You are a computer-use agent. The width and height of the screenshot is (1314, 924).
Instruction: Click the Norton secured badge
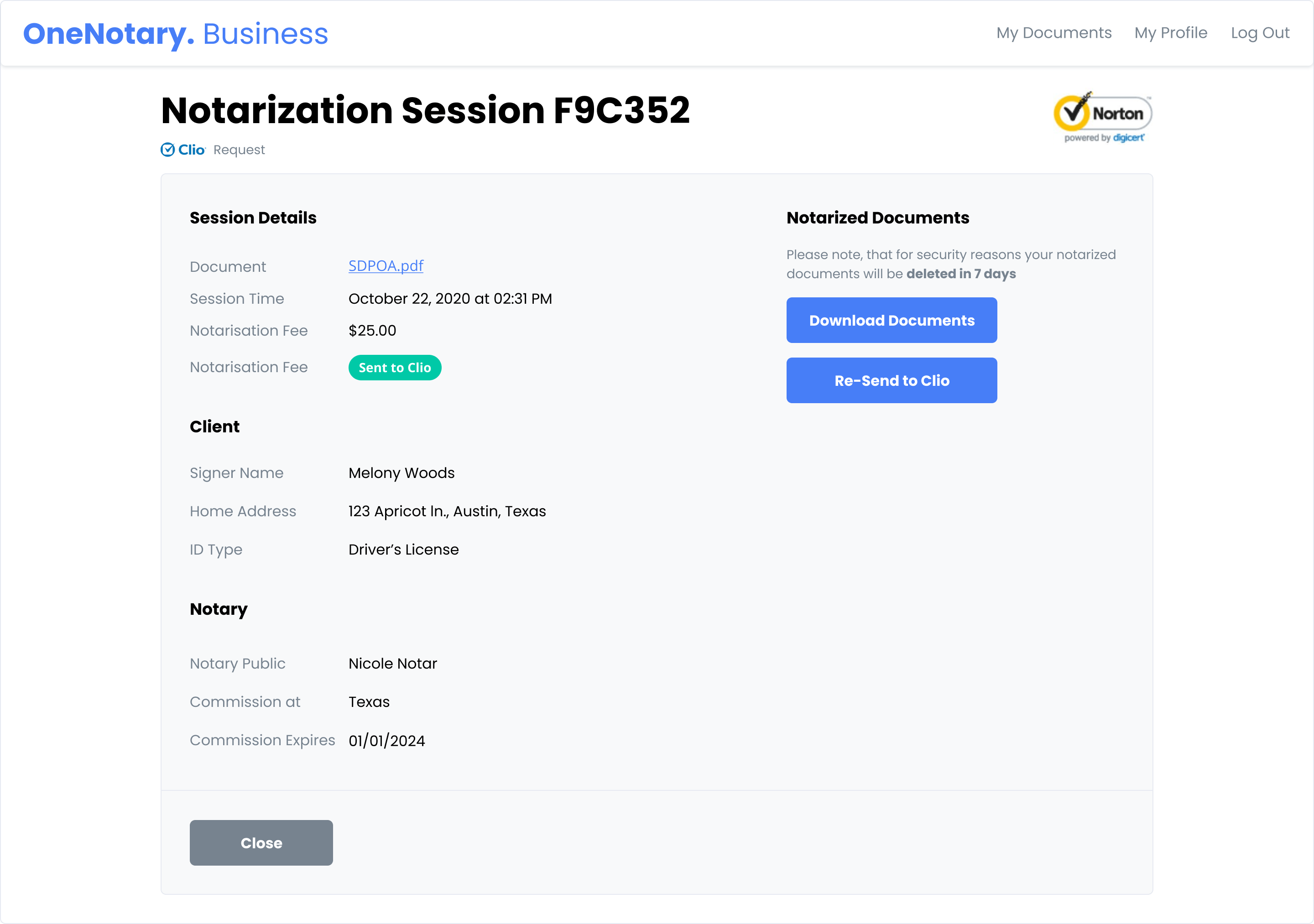[x=1102, y=113]
